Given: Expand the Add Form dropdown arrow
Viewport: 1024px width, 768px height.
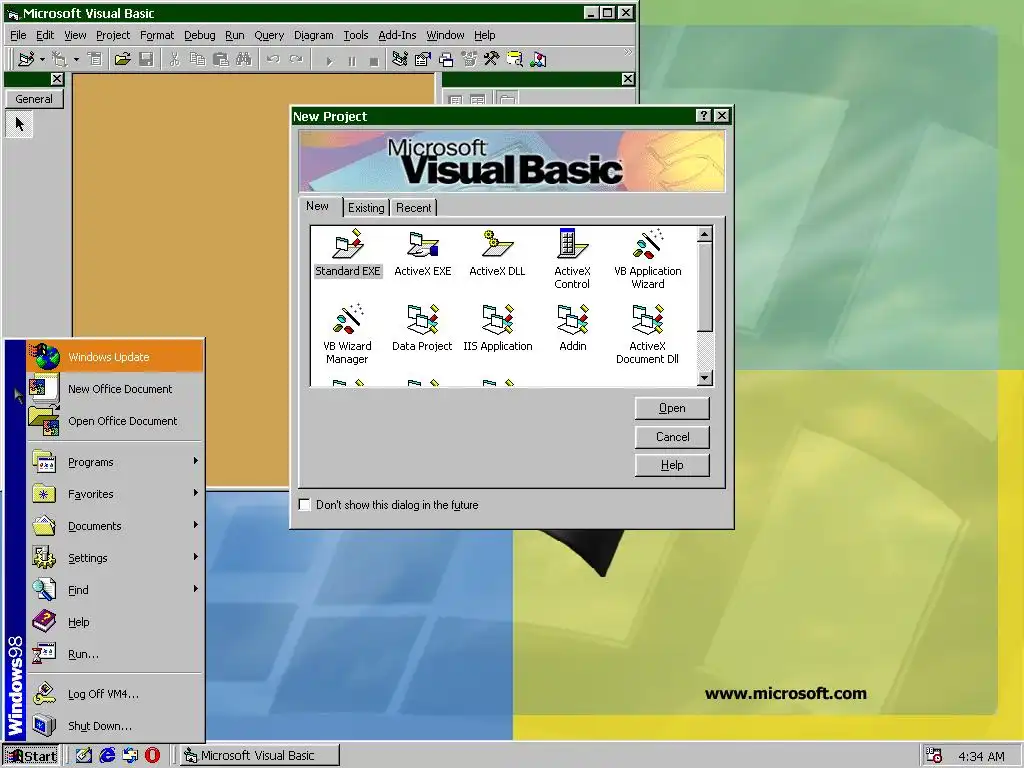Looking at the screenshot, I should coord(76,59).
